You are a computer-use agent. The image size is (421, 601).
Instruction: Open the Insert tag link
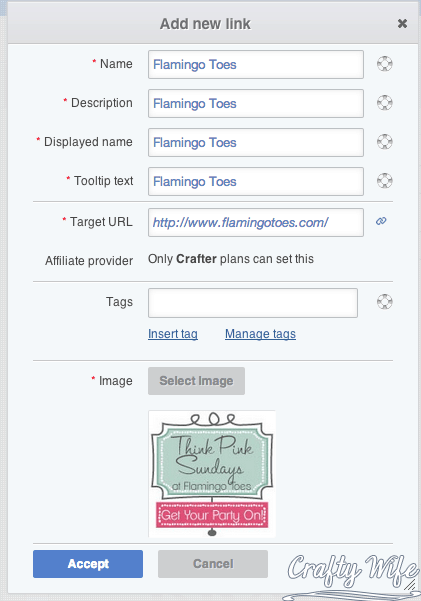[173, 334]
